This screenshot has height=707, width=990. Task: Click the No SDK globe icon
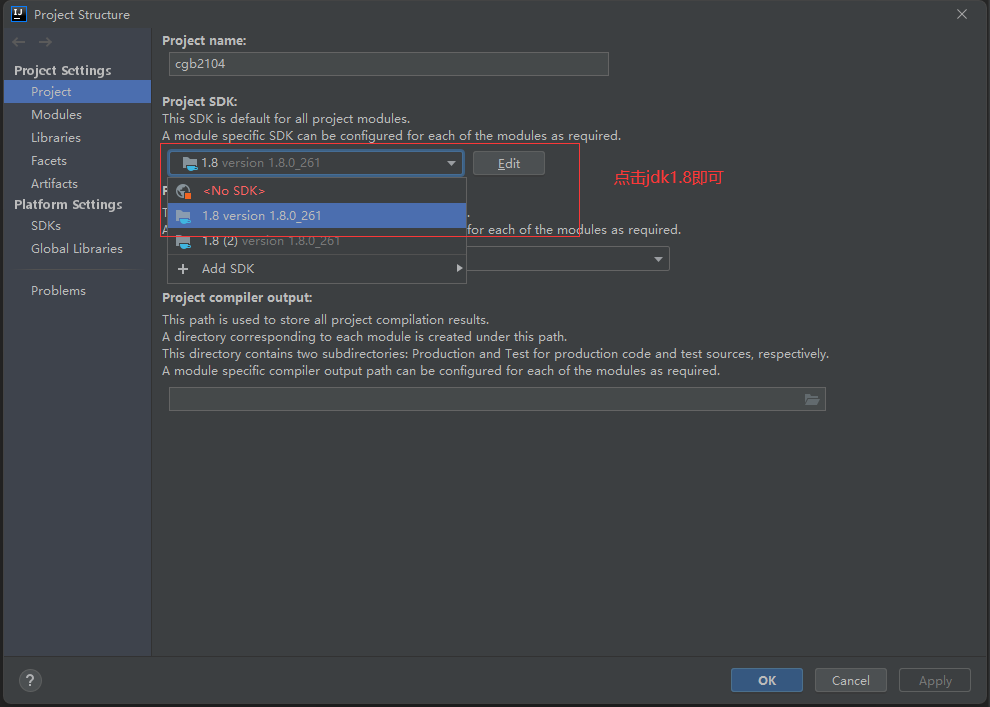(x=184, y=191)
